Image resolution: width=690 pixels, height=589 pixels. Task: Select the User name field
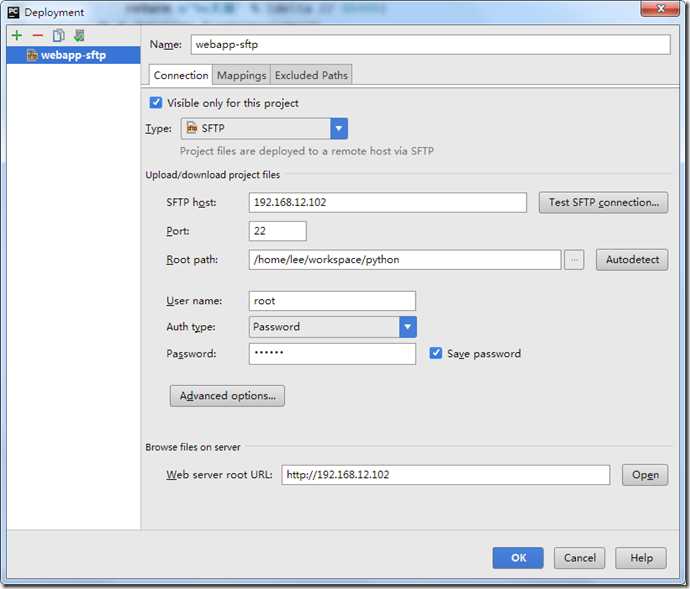tap(332, 301)
